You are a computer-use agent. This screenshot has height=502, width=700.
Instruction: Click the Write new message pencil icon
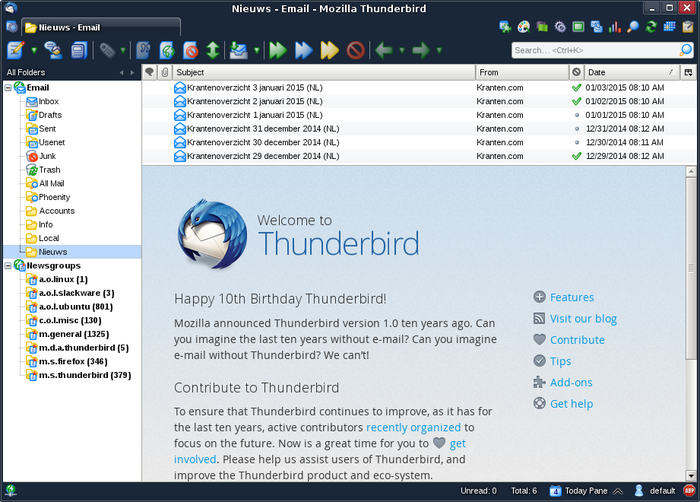pyautogui.click(x=16, y=50)
